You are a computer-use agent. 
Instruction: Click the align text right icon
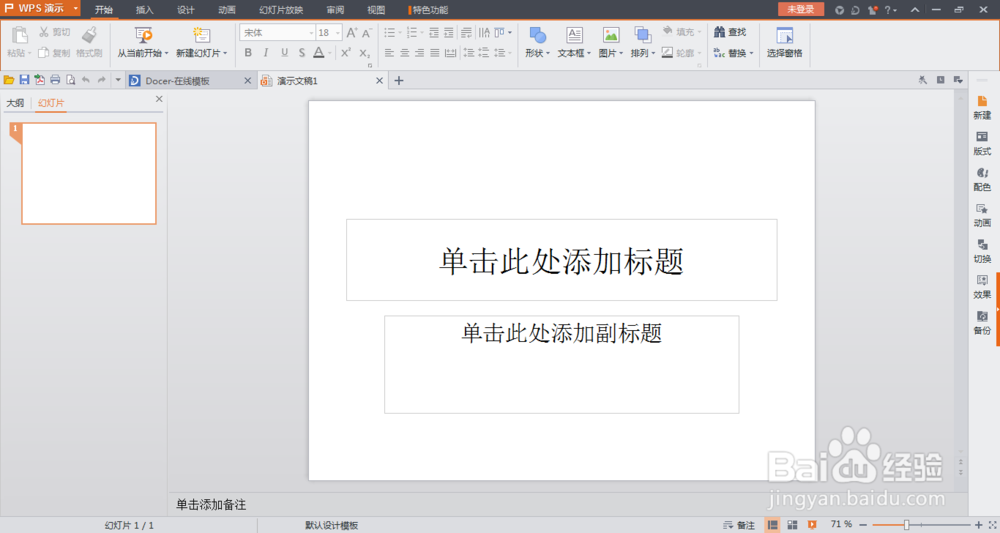(x=419, y=53)
